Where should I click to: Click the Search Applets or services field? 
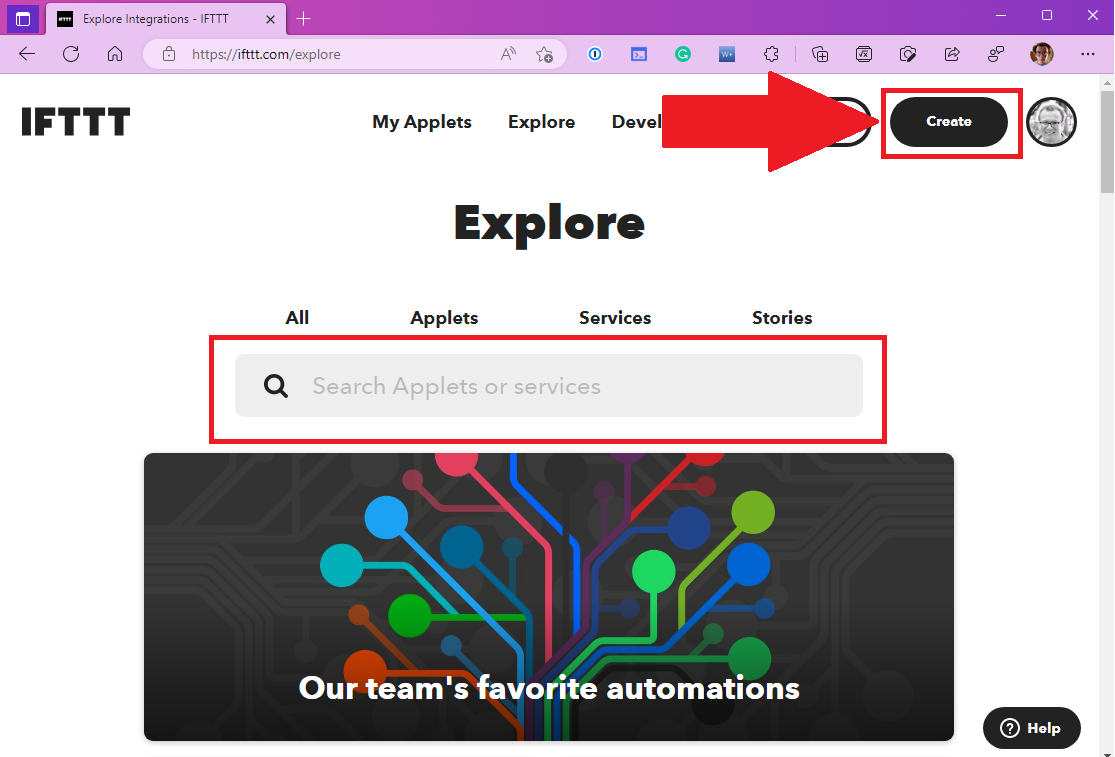point(548,386)
